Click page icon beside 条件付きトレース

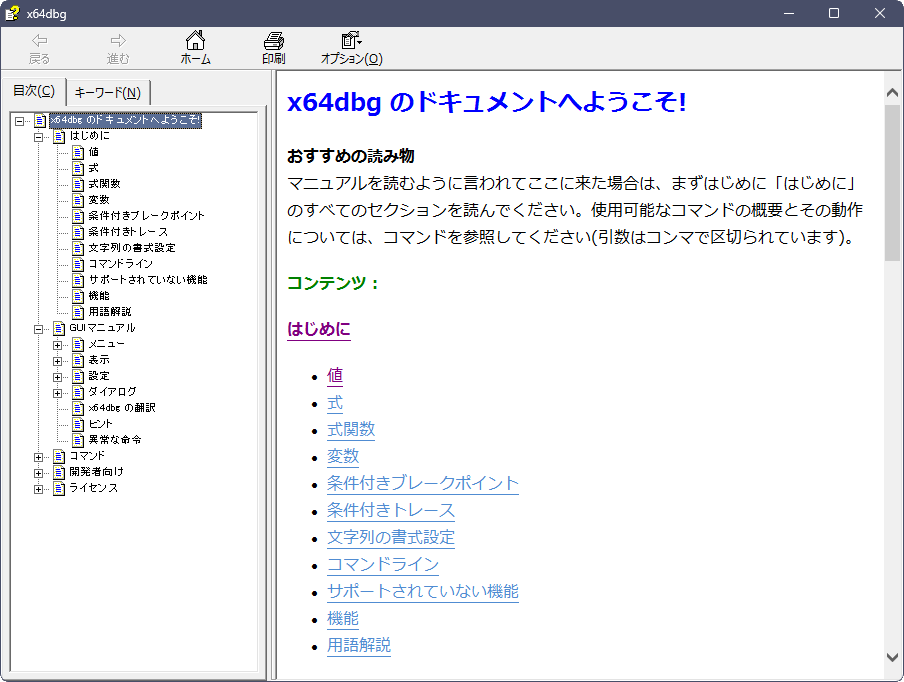coord(78,232)
